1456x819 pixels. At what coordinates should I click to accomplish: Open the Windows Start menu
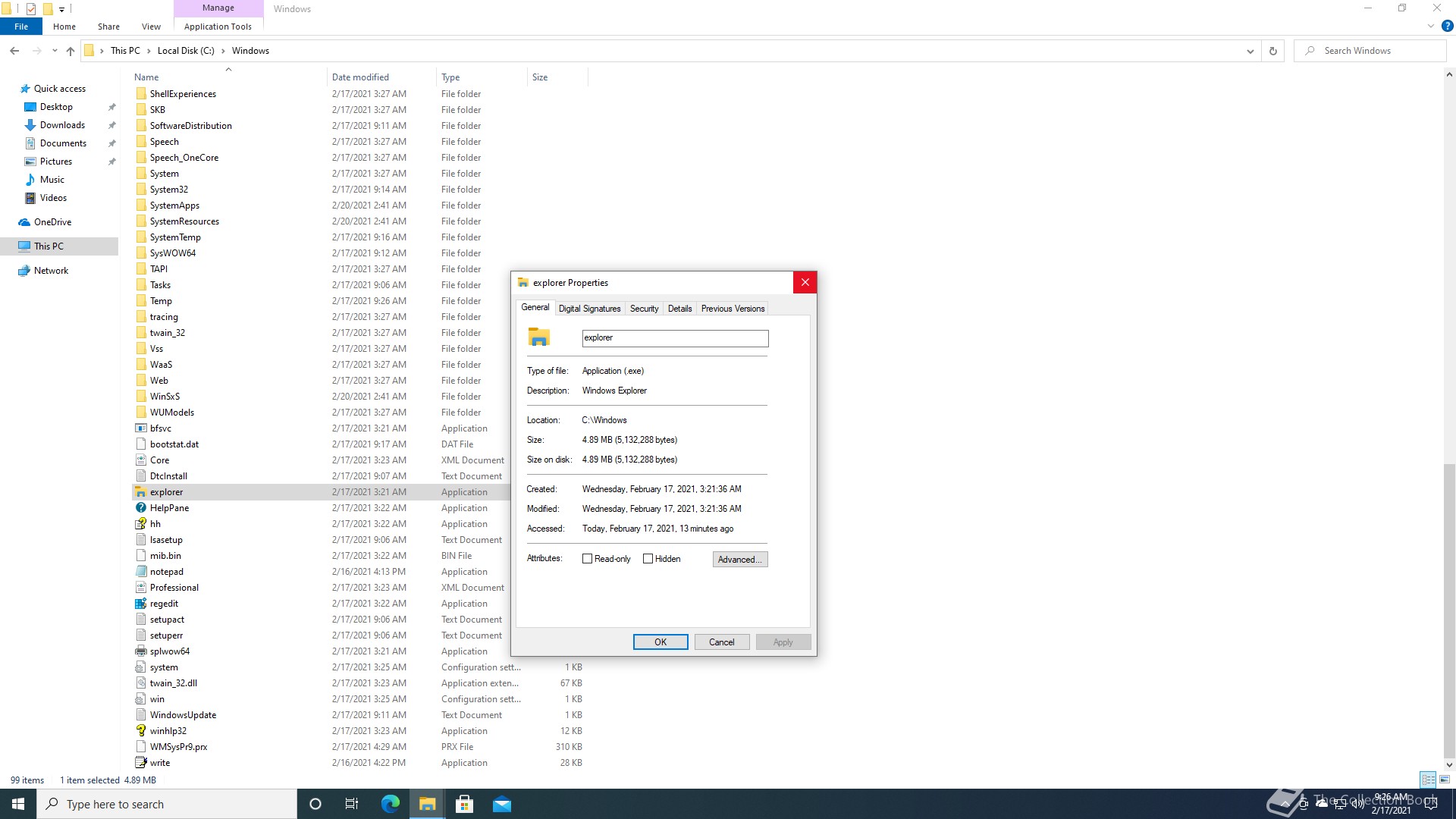[18, 804]
